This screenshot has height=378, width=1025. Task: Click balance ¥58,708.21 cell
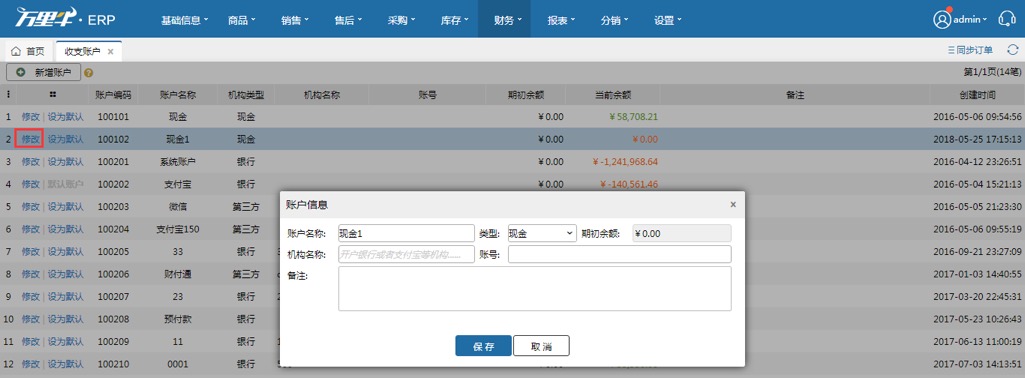coord(633,116)
